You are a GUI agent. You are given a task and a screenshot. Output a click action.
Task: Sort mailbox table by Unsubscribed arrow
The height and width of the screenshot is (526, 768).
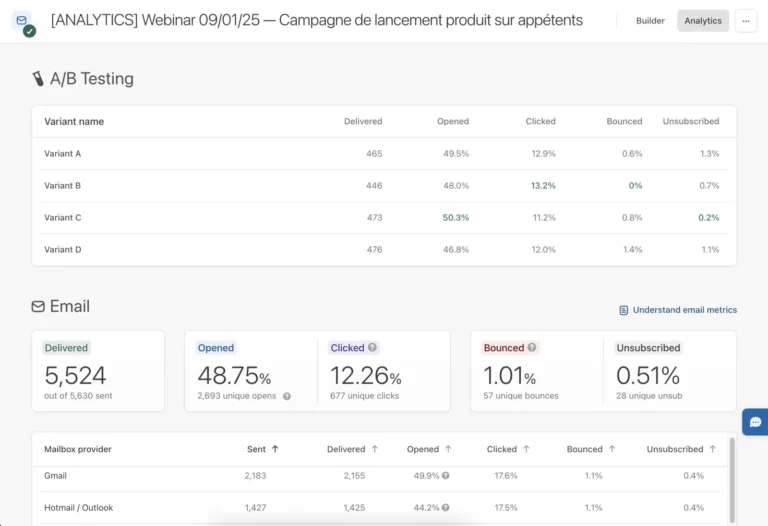click(x=713, y=449)
